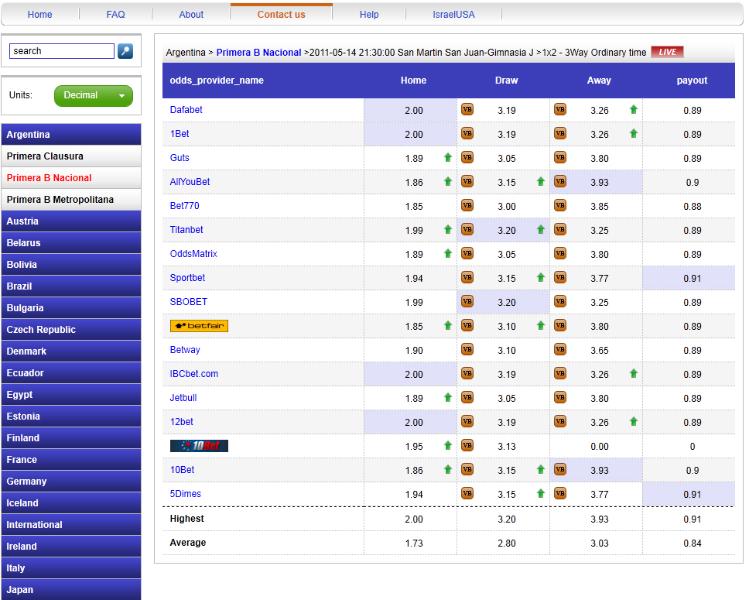
Task: Open the FAQ tab
Action: click(x=116, y=14)
